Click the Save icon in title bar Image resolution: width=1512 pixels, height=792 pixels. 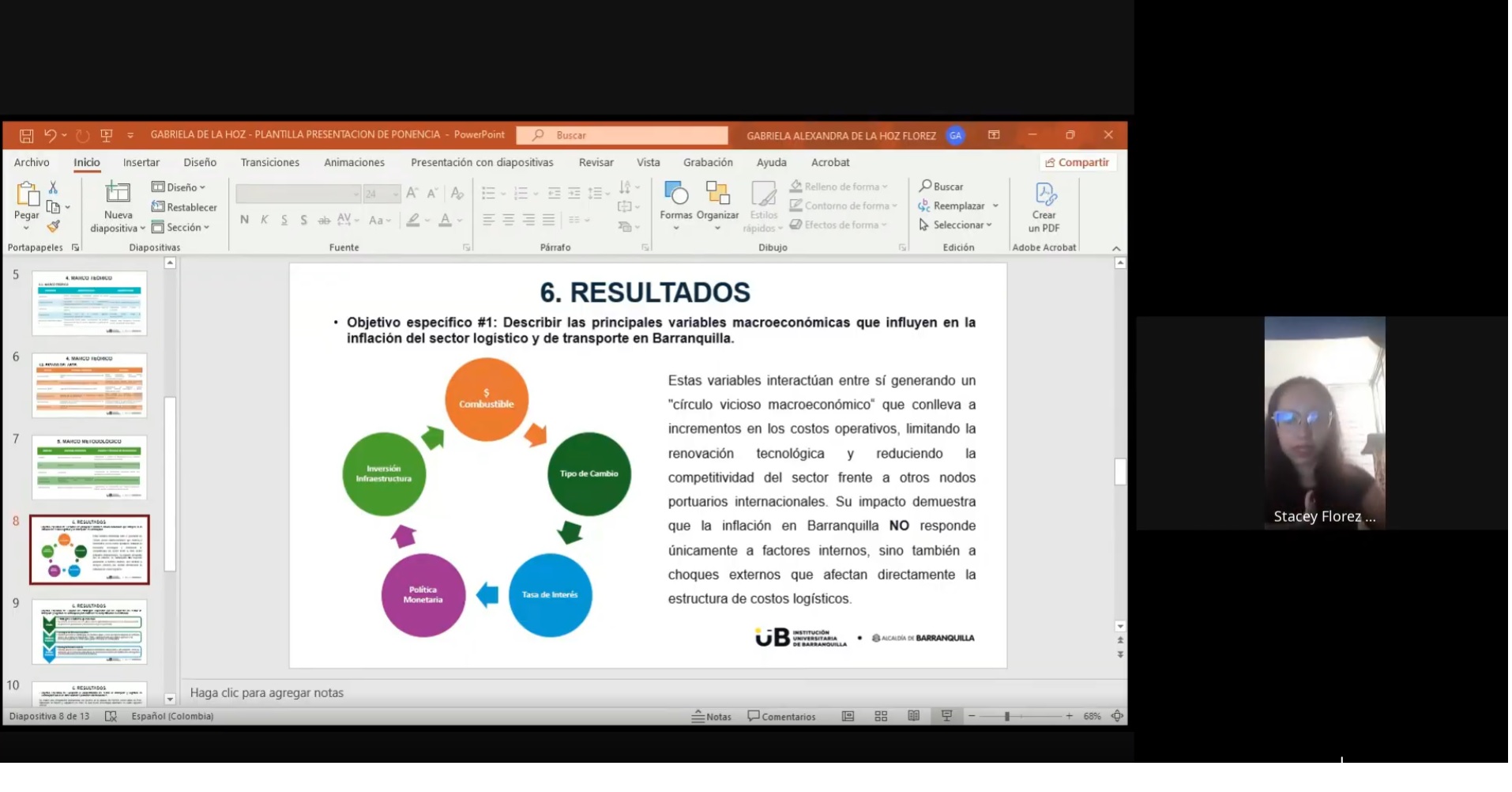tap(26, 136)
